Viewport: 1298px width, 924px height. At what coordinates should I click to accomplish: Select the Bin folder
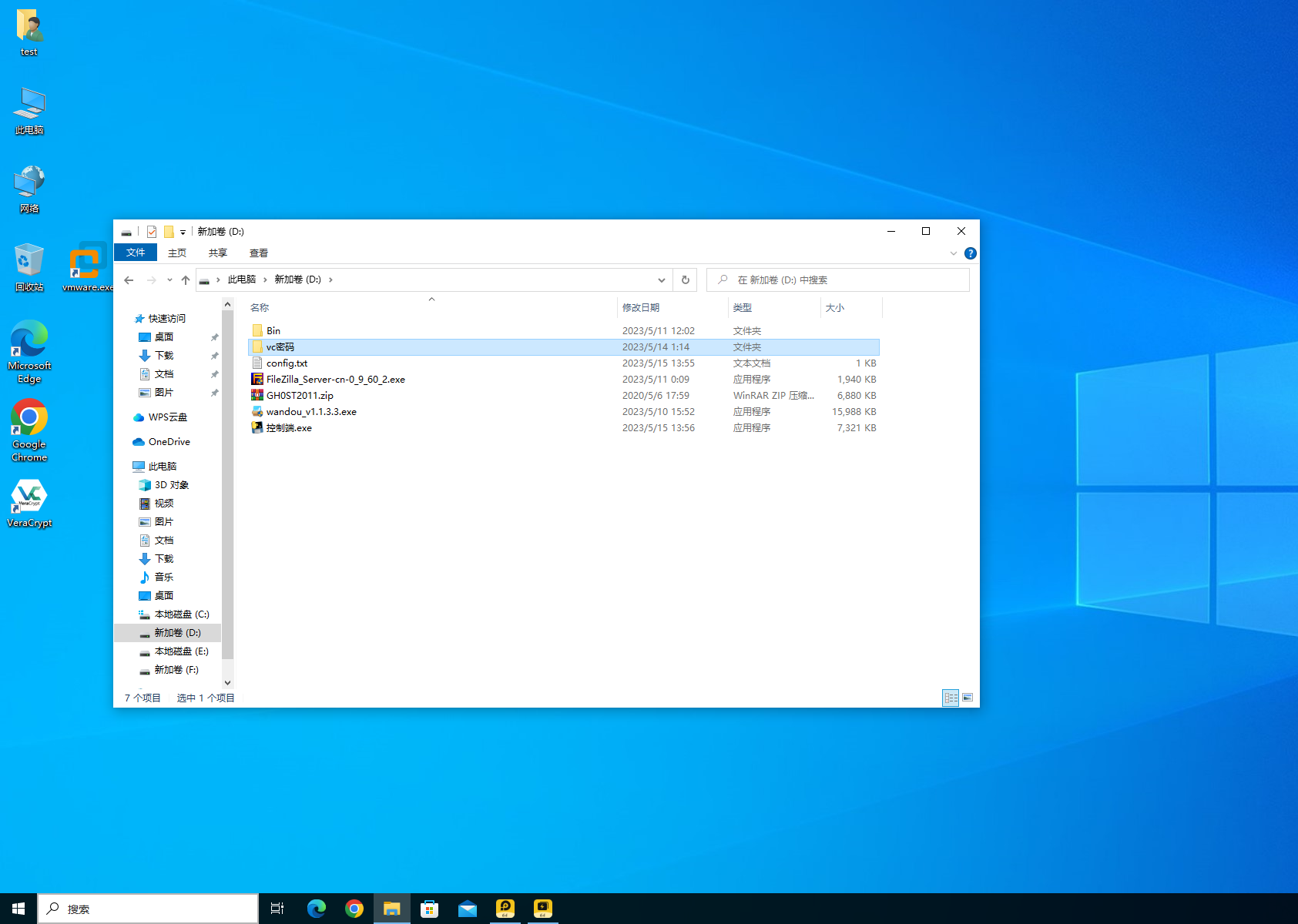pyautogui.click(x=564, y=331)
